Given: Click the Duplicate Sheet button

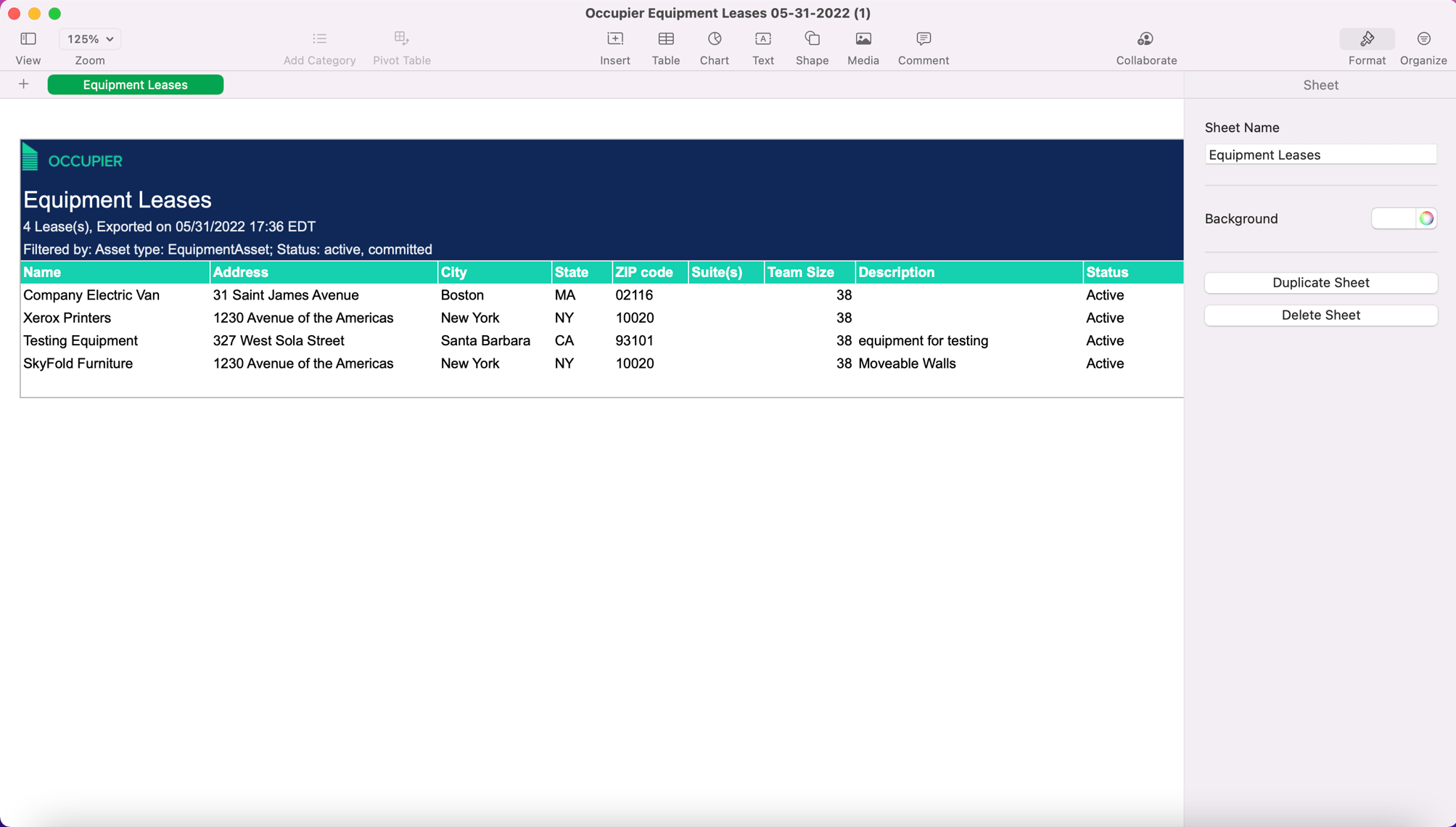Looking at the screenshot, I should pyautogui.click(x=1320, y=283).
